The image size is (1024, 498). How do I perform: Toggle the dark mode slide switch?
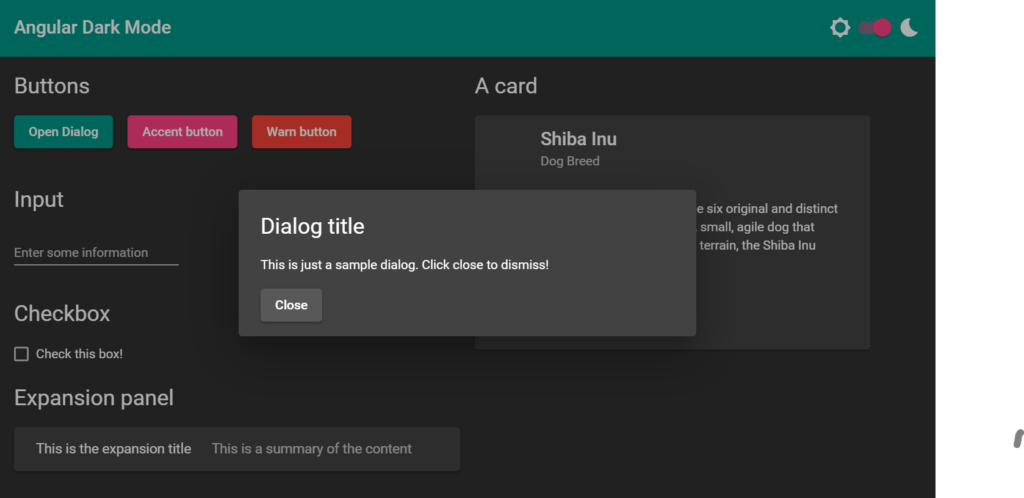tap(875, 28)
